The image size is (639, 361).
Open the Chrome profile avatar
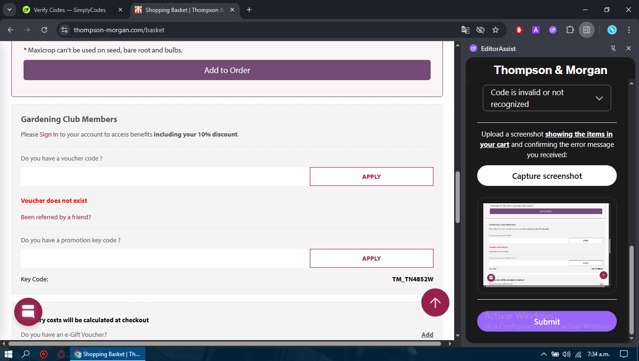pos(612,30)
